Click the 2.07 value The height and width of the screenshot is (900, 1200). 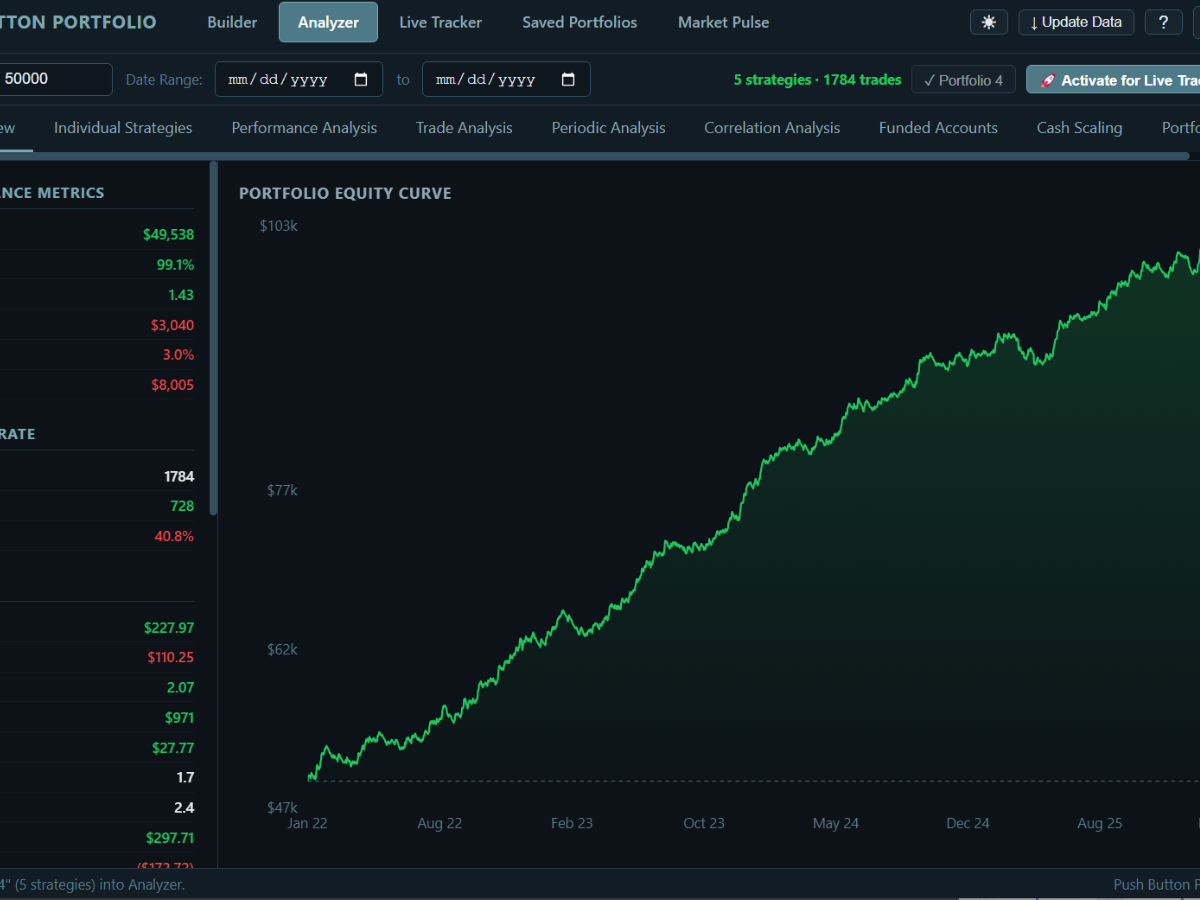tap(181, 688)
